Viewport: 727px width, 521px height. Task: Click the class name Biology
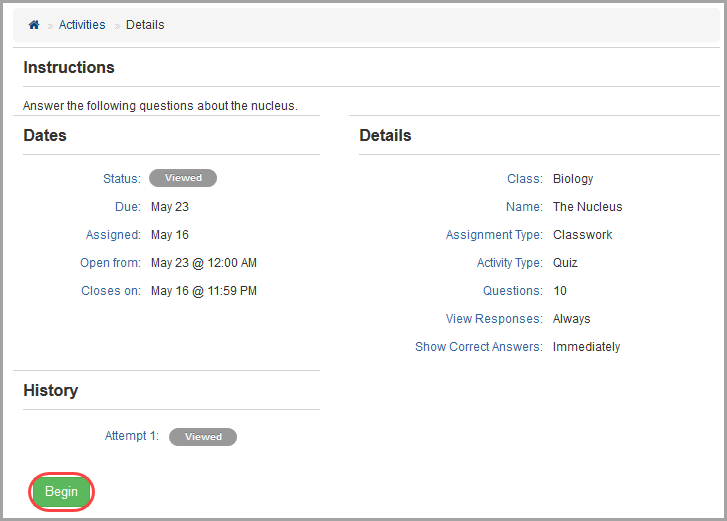573,179
